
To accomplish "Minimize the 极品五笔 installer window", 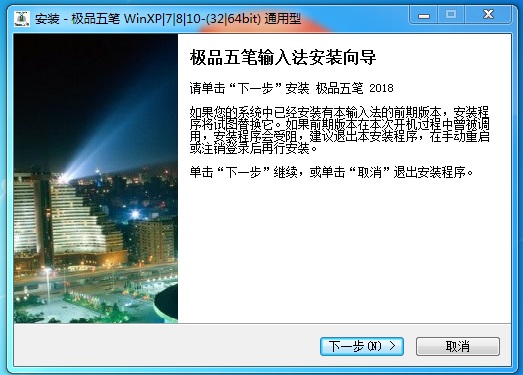I will 424,15.
